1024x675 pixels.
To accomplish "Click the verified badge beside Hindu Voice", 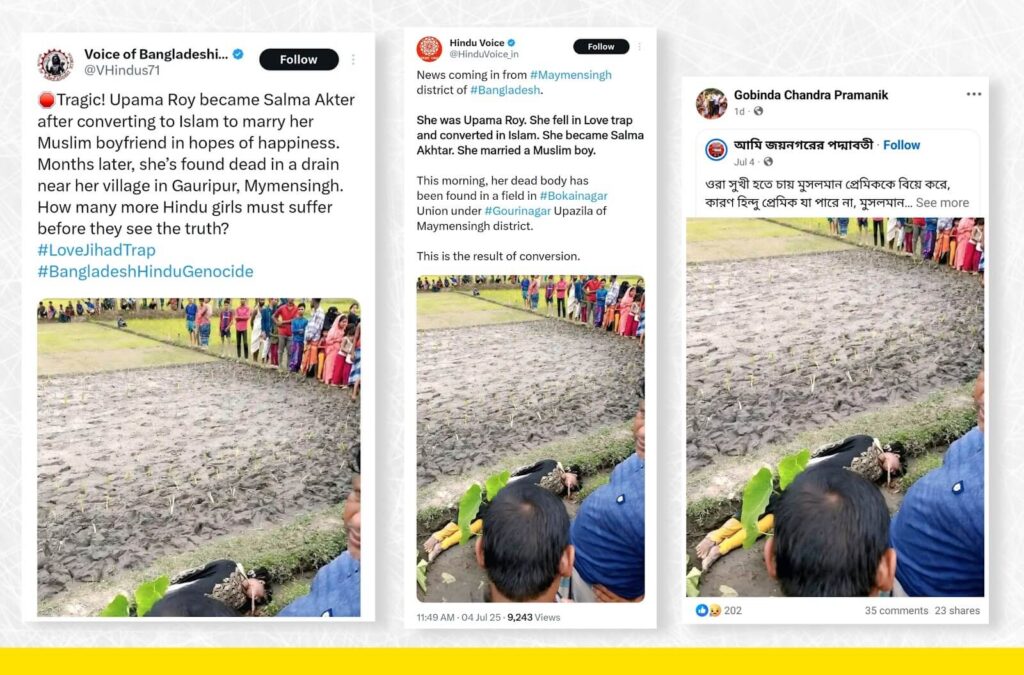I will [511, 42].
